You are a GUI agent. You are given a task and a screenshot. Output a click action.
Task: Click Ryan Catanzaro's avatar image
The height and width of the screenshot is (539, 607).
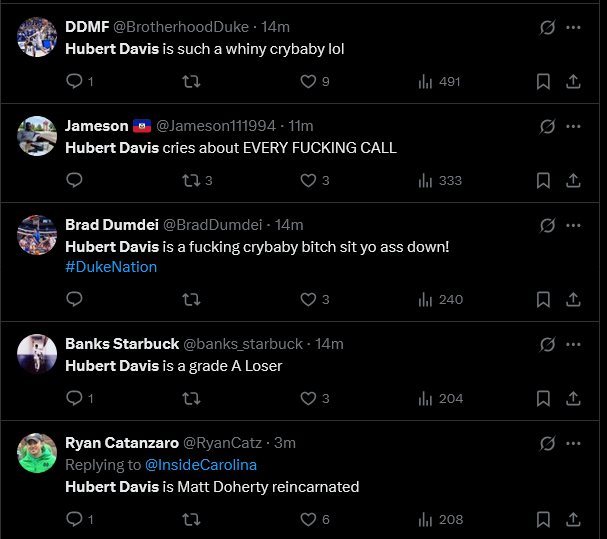pos(37,452)
